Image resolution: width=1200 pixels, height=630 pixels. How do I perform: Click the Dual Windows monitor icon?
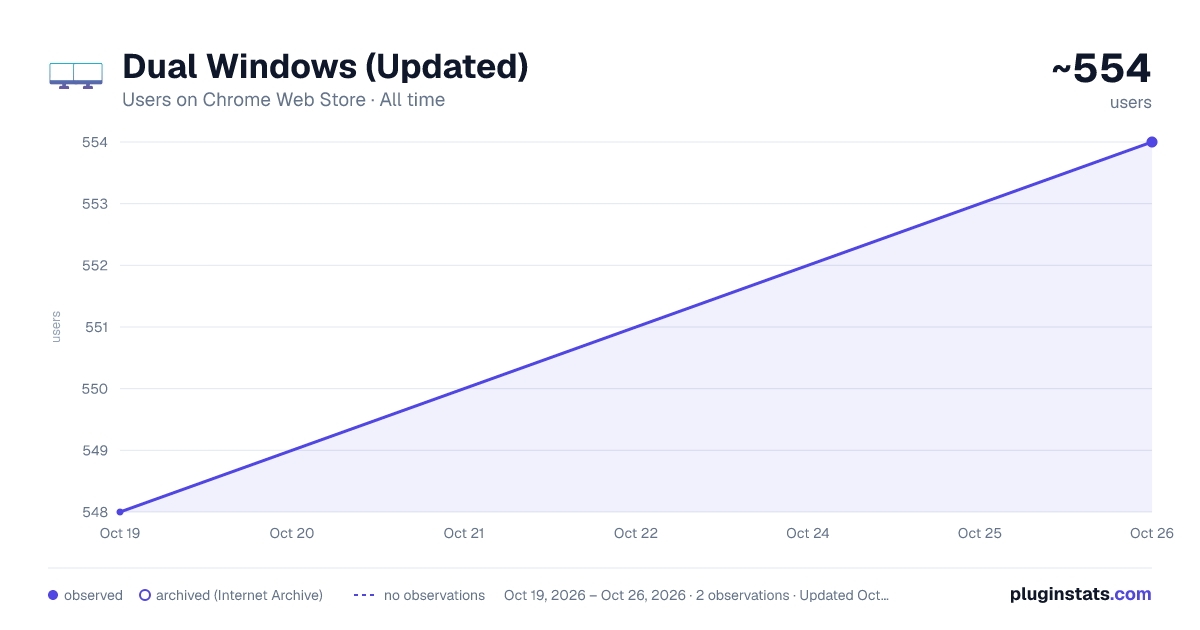(x=76, y=76)
